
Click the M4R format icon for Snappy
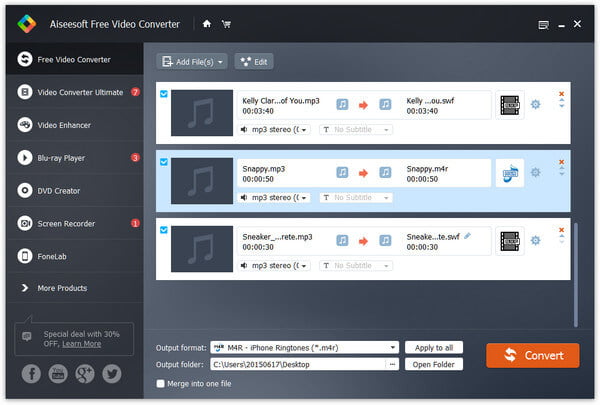pyautogui.click(x=510, y=173)
